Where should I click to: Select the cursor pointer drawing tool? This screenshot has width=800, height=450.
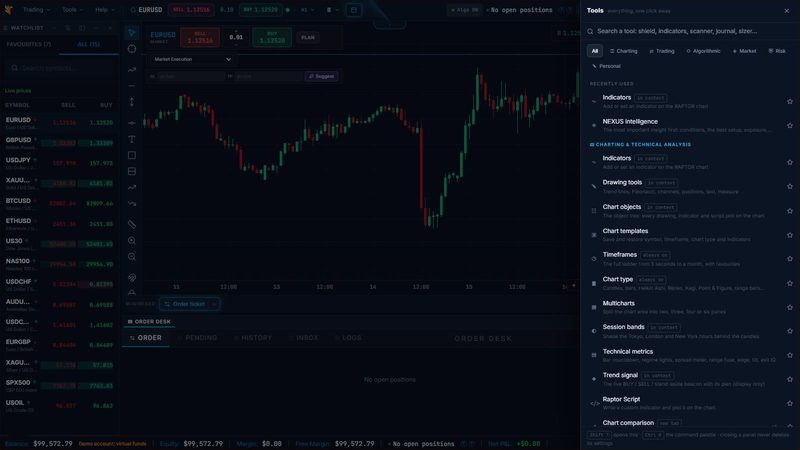(x=132, y=33)
